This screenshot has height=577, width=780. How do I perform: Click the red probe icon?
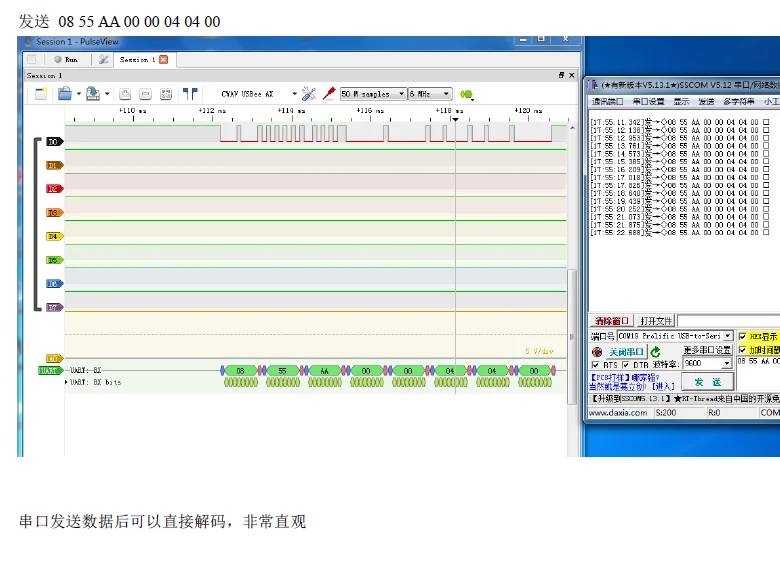pos(328,94)
